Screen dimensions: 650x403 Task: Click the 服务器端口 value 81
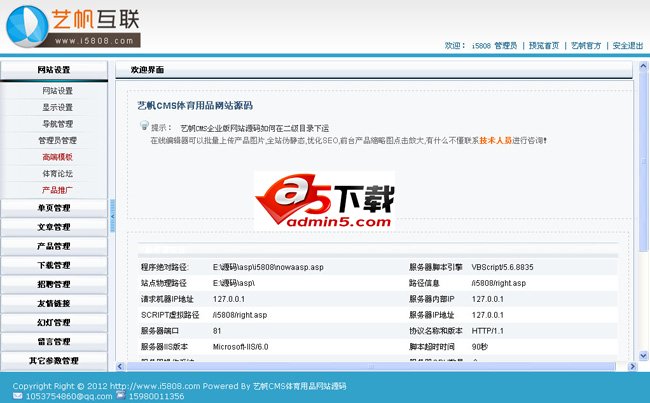[x=217, y=331]
